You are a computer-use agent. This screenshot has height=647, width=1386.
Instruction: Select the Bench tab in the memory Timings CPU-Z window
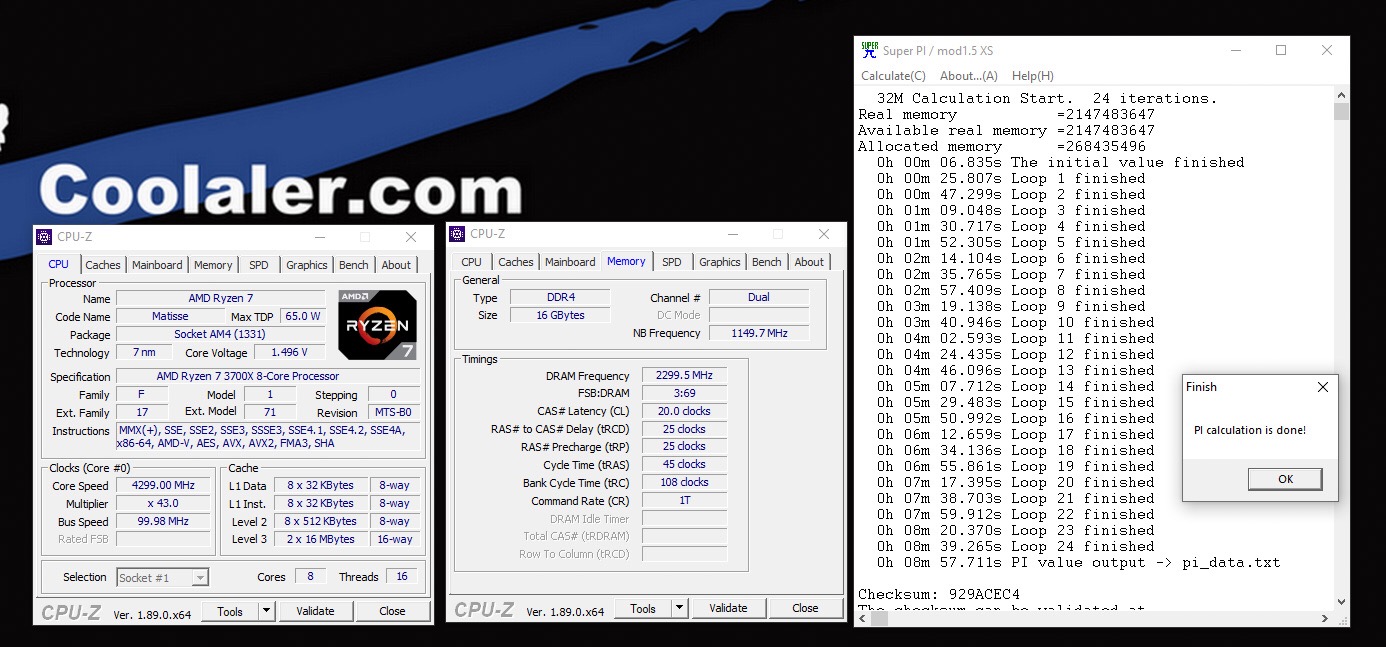point(767,262)
